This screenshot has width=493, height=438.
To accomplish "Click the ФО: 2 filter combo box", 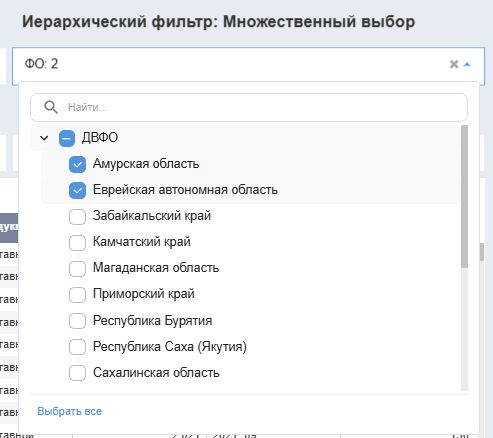I will [x=248, y=66].
